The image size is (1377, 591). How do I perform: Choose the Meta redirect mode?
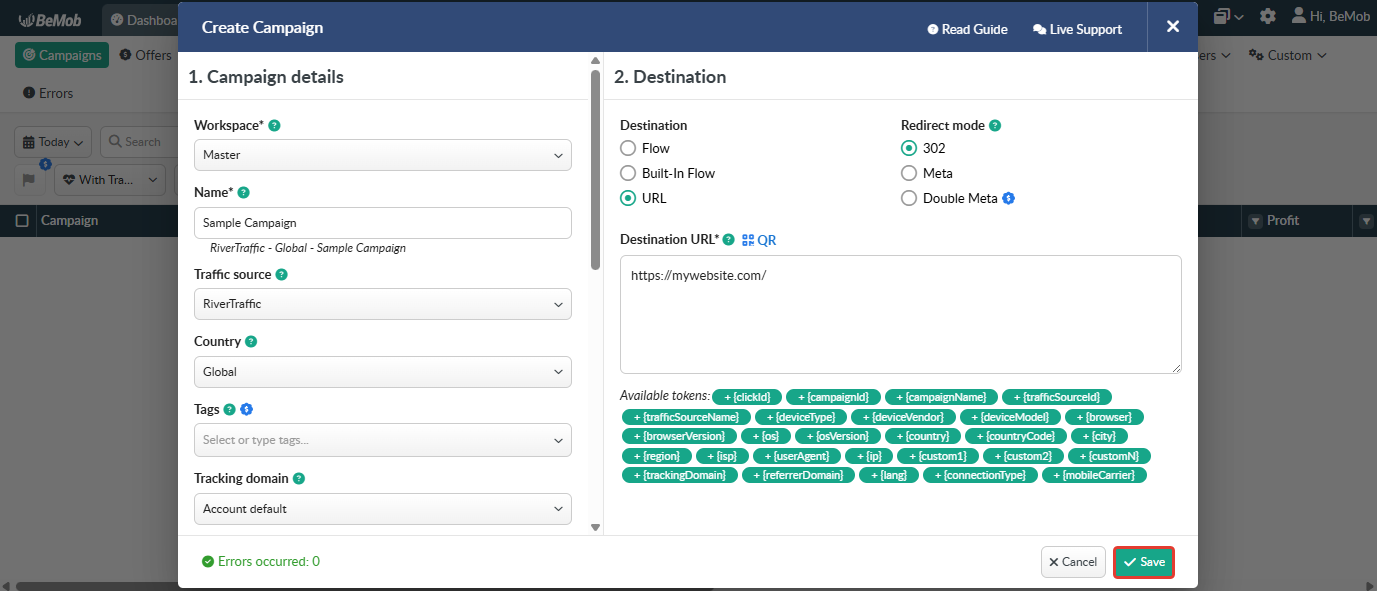coord(909,173)
